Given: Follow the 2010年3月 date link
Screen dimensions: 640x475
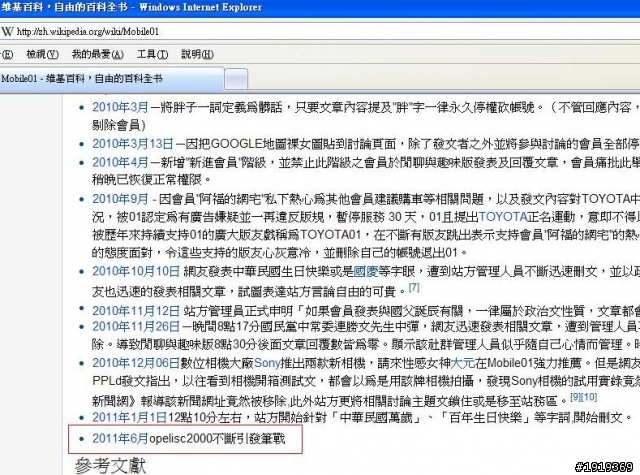Looking at the screenshot, I should (x=120, y=107).
